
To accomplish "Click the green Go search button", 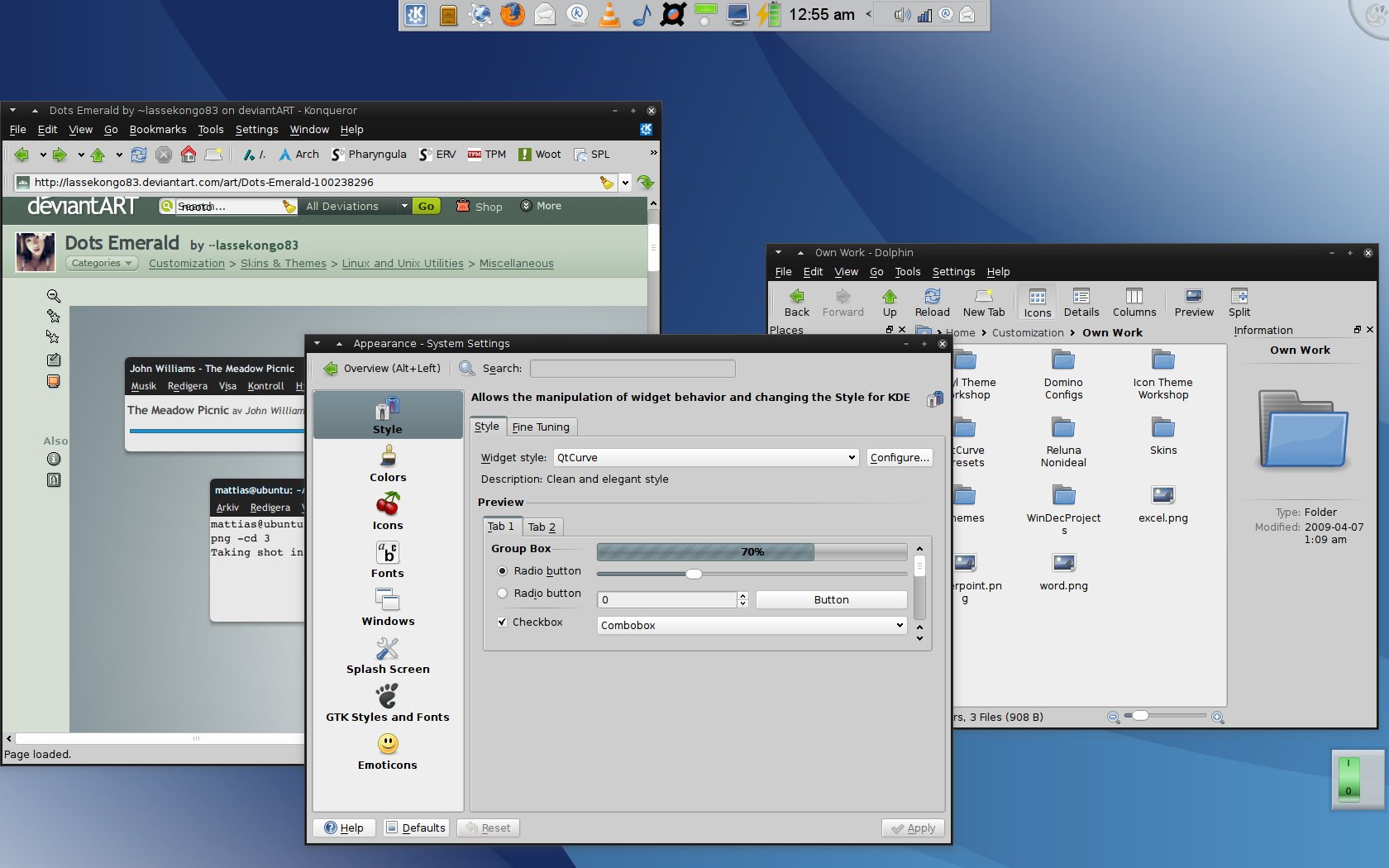I will [426, 207].
